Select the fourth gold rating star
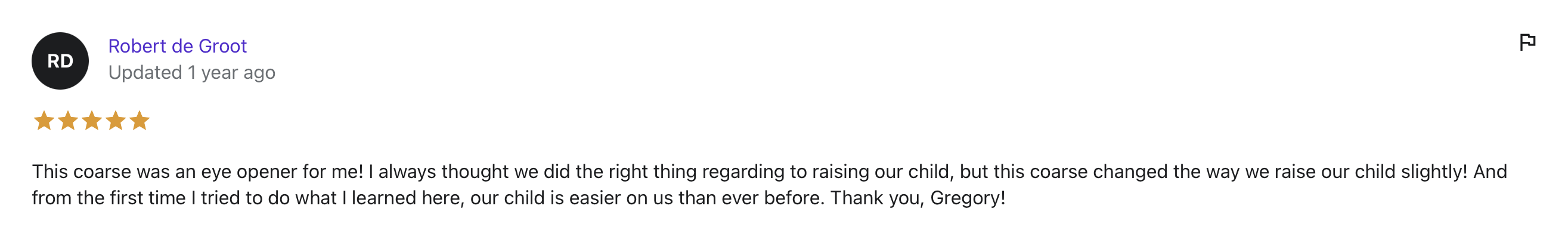This screenshot has height=227, width=1568. (115, 121)
